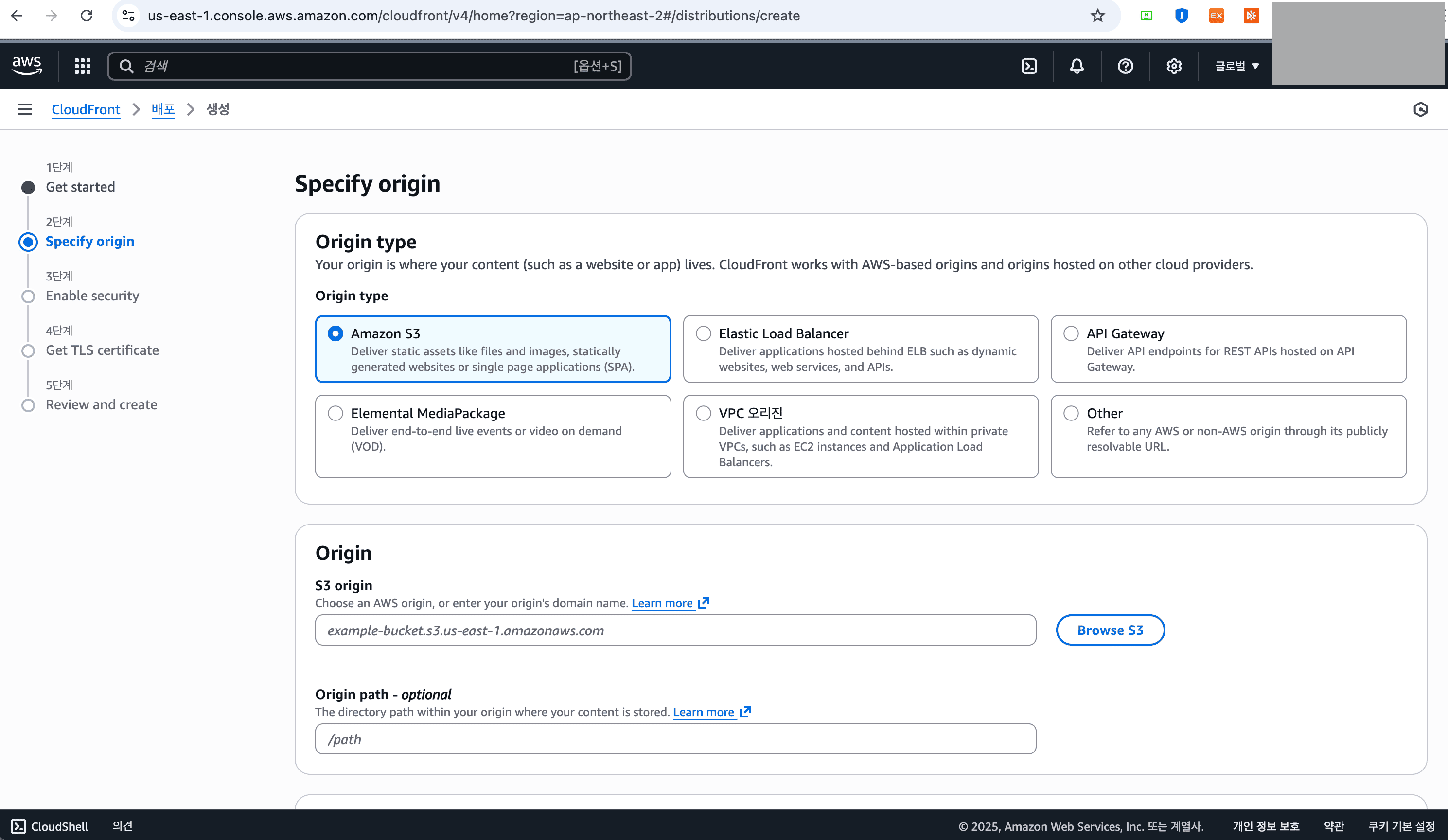1448x840 pixels.
Task: Click the Browse S3 button
Action: click(x=1110, y=630)
